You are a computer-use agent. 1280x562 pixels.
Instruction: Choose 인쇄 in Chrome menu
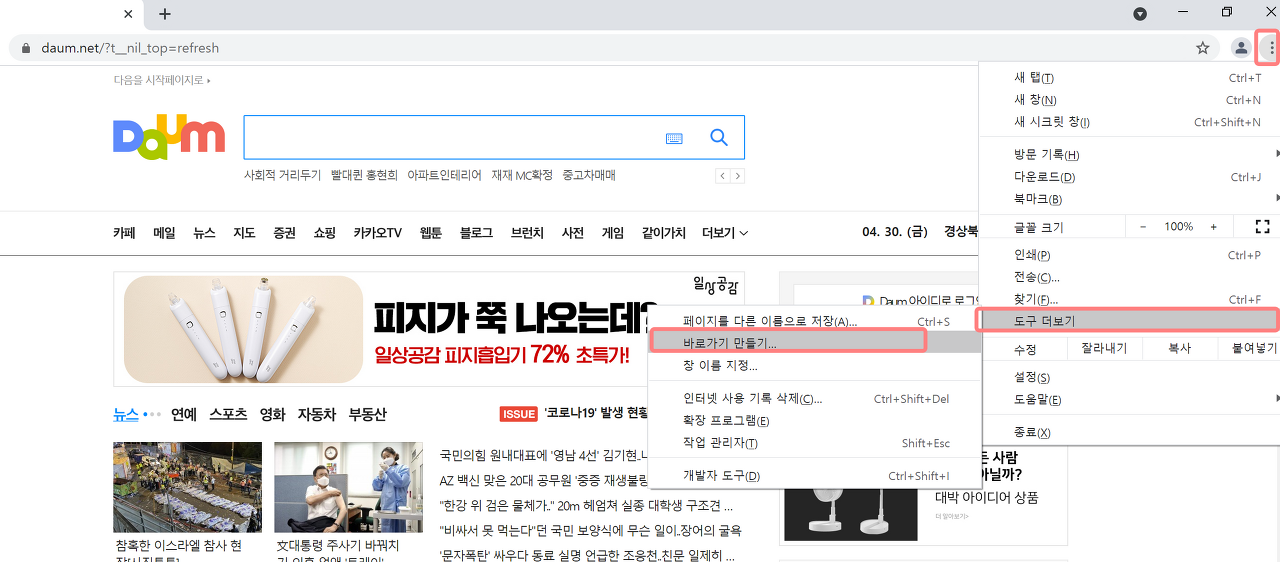1129,255
